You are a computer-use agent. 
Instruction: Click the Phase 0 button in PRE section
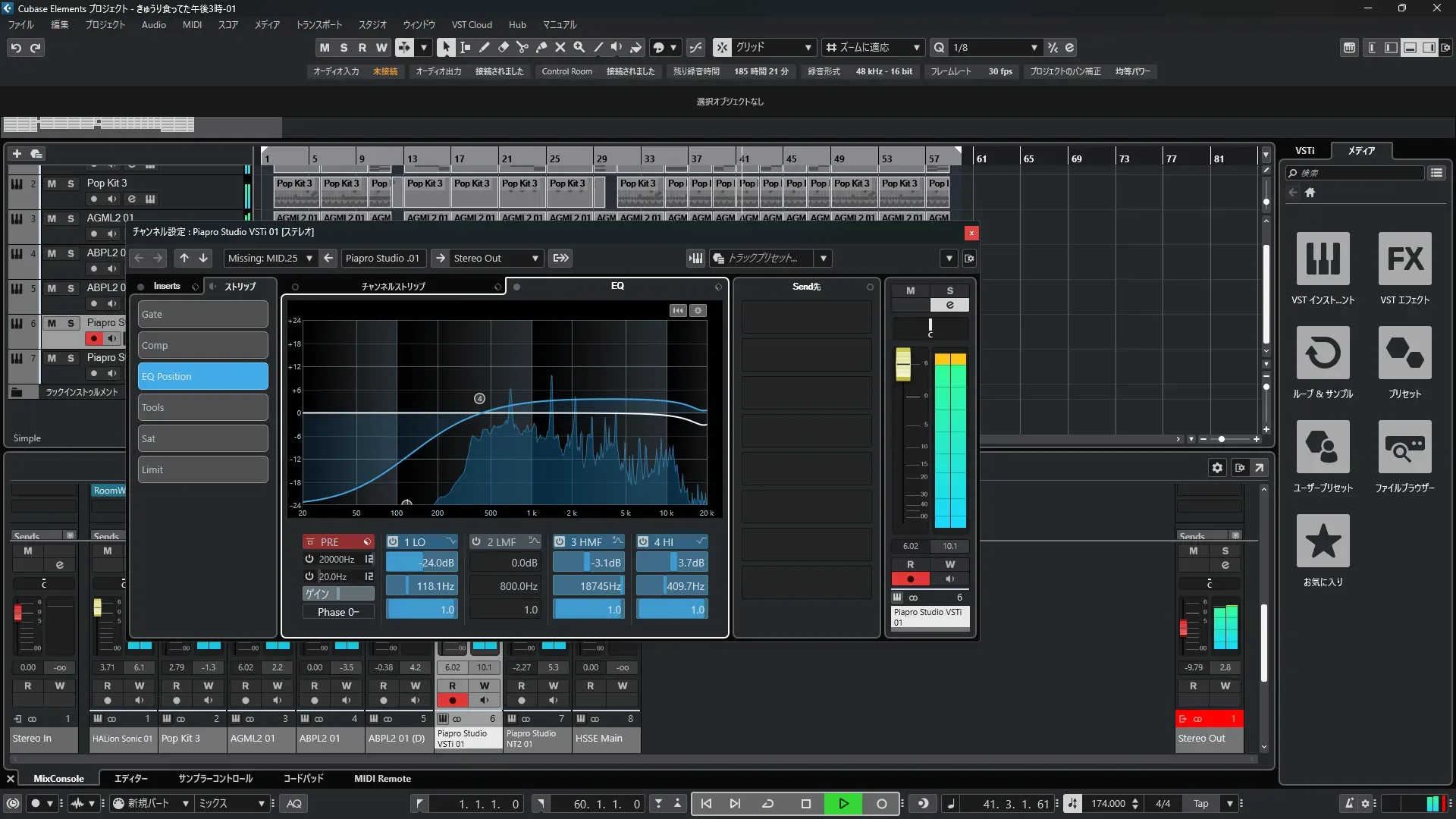tap(338, 612)
